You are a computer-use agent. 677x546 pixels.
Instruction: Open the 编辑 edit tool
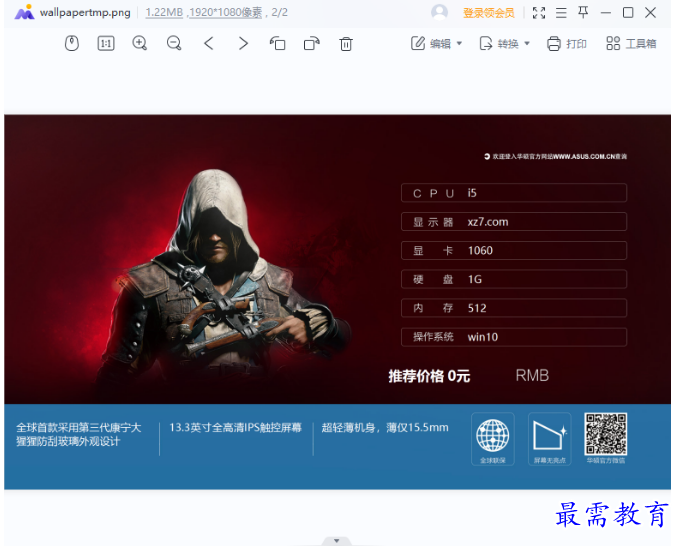tap(430, 44)
